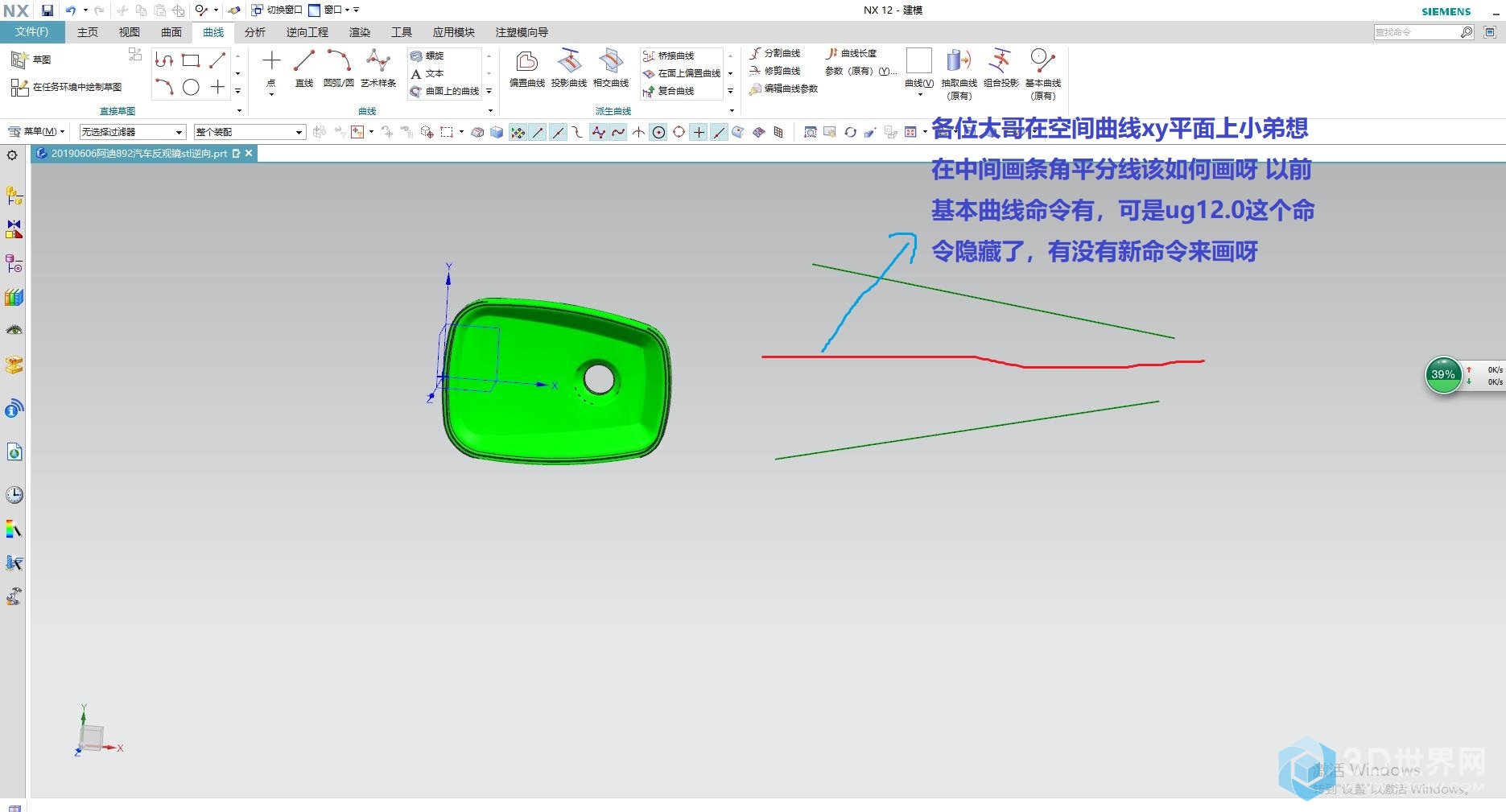Click the Bridge Curve (桥接曲线) command
This screenshot has width=1506, height=812.
coord(669,56)
